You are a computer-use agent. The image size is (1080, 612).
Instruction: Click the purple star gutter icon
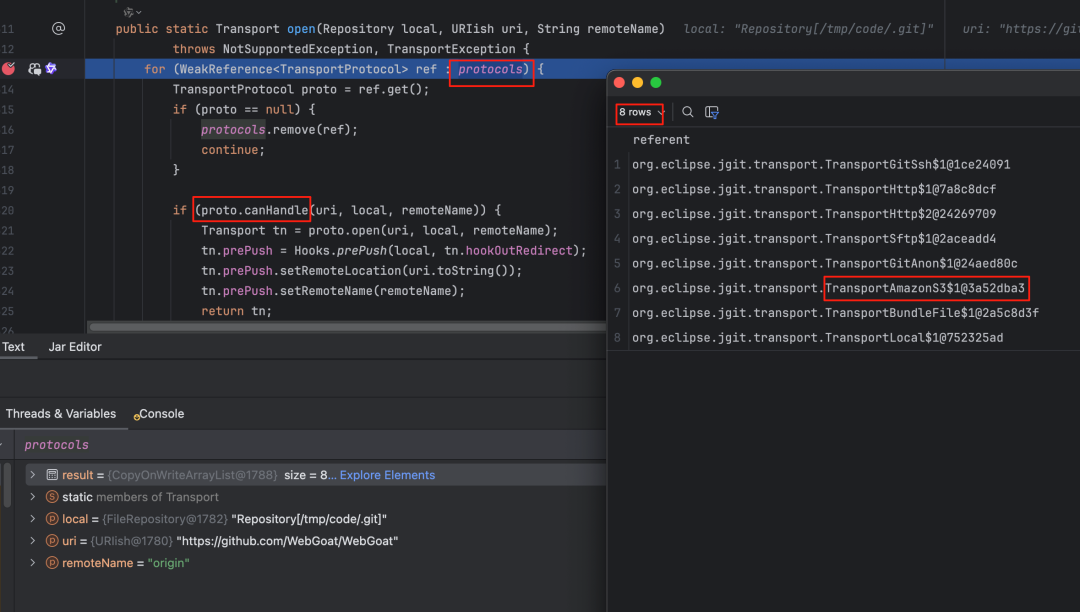pos(51,68)
